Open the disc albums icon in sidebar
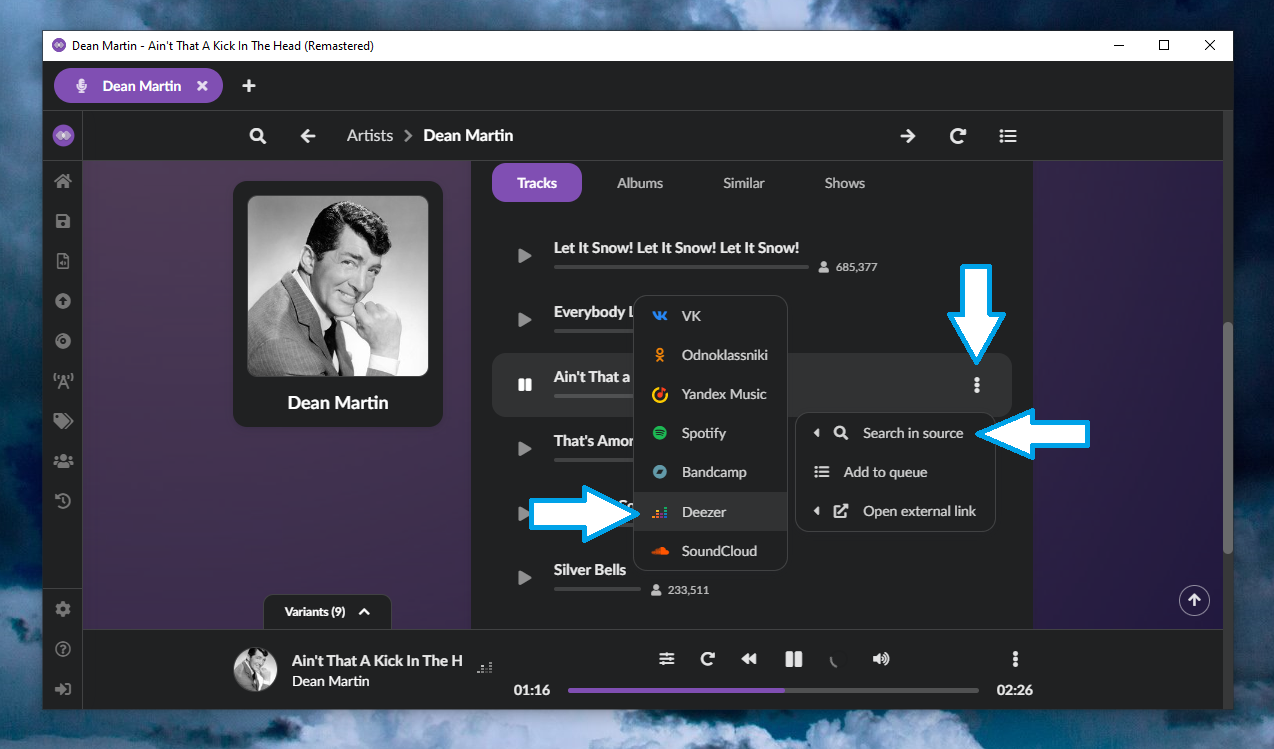 [x=63, y=341]
